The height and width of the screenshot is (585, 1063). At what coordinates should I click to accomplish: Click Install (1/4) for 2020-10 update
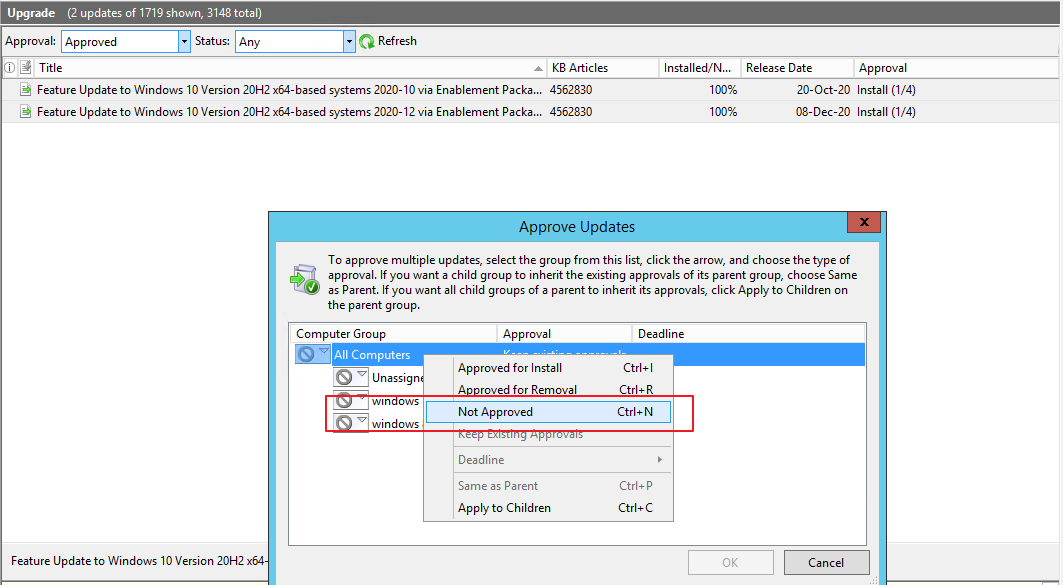pyautogui.click(x=886, y=89)
